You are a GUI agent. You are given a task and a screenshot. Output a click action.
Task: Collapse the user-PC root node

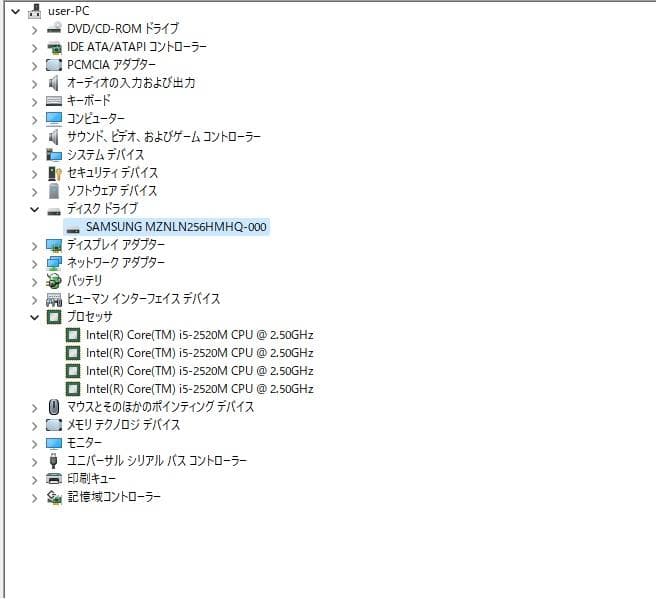(x=14, y=11)
